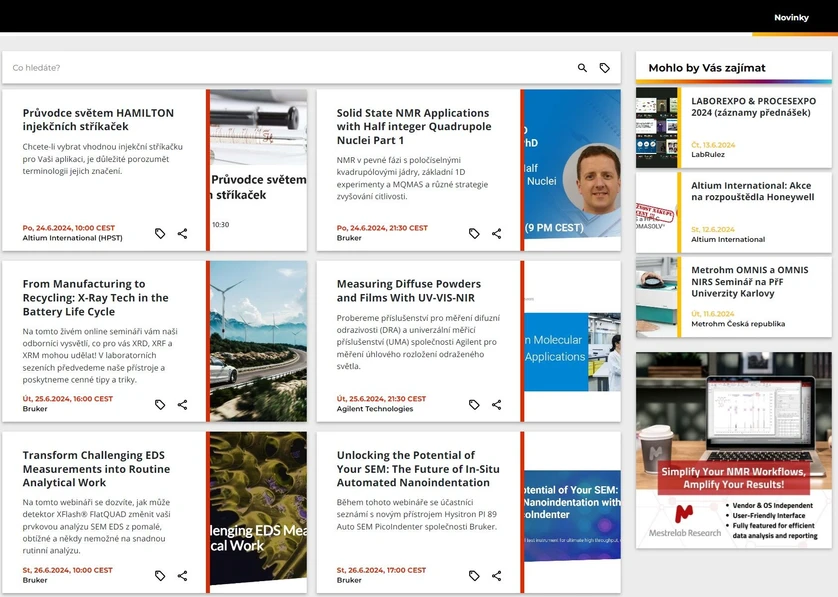838x597 pixels.
Task: Click the tag filter icon in search bar
Action: pos(604,68)
